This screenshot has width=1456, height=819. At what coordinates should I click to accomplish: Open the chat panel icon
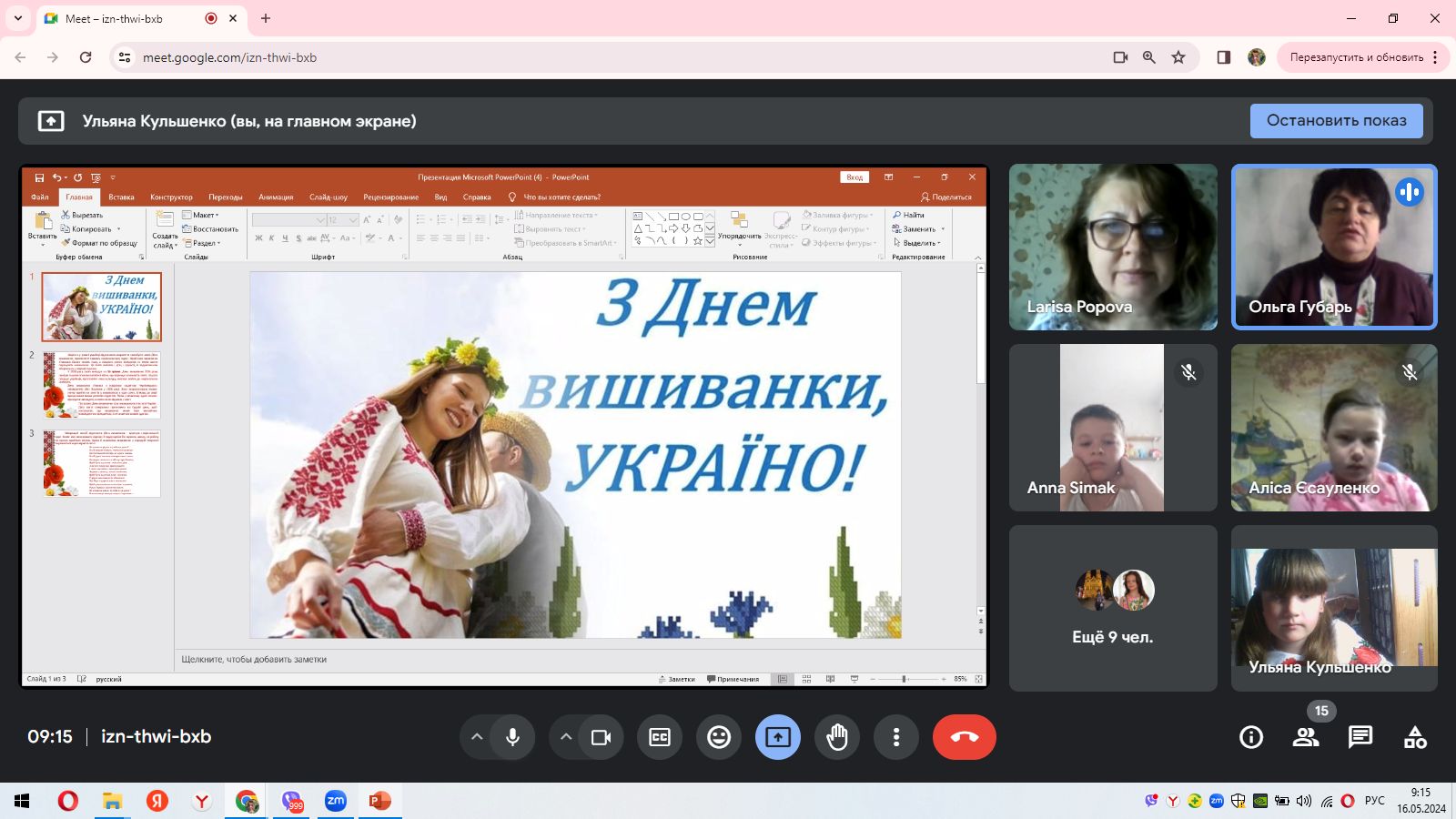pos(1360,737)
